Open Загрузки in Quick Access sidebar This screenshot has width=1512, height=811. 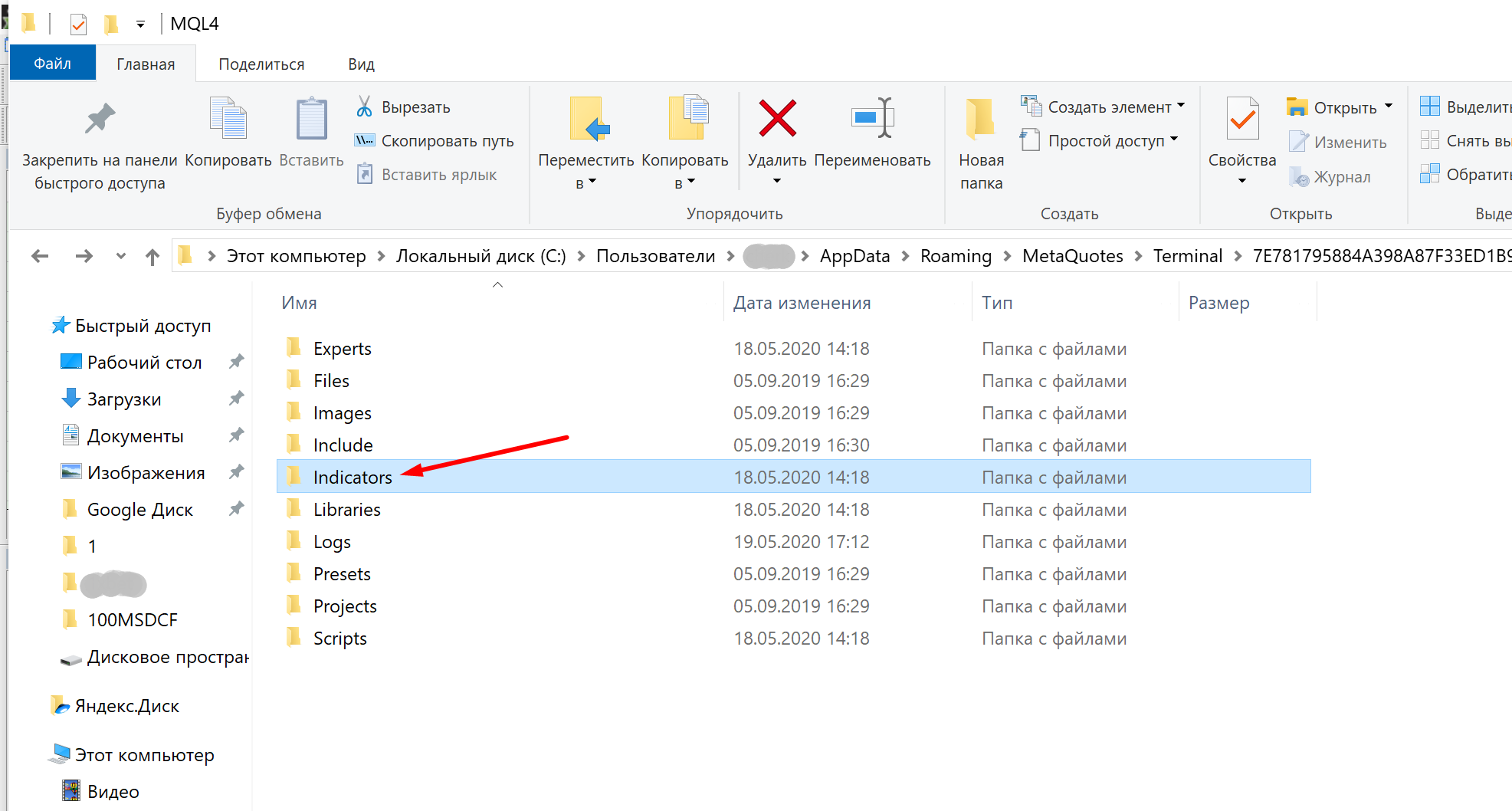coord(124,399)
